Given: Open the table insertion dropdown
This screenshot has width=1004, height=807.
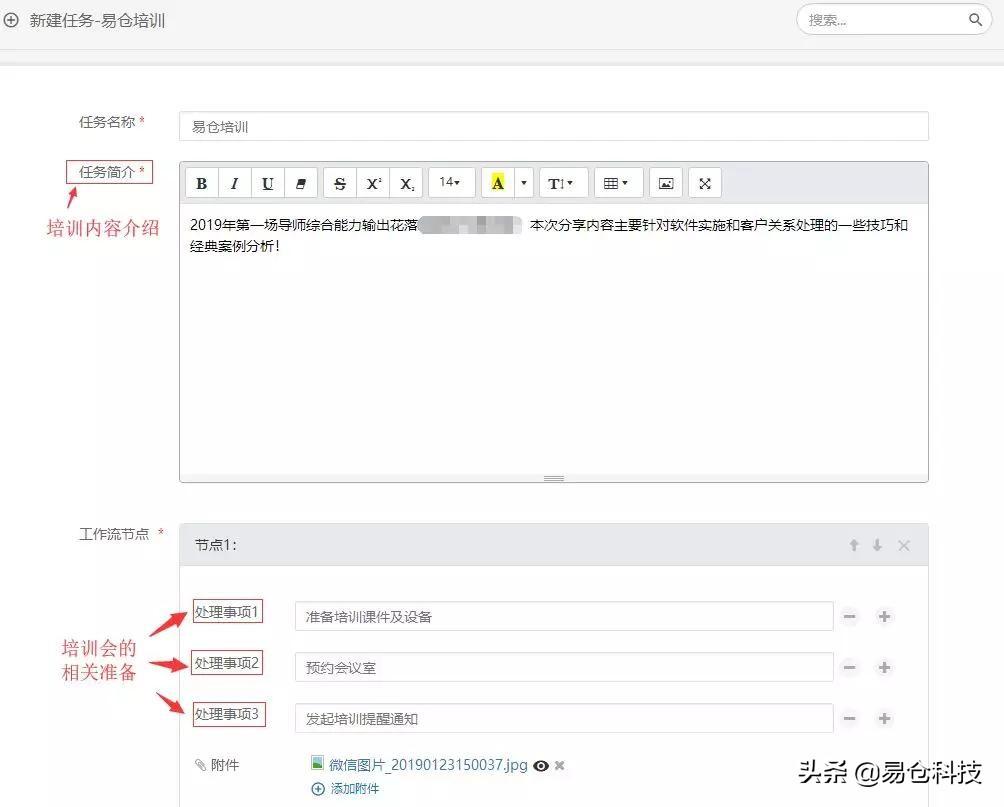Looking at the screenshot, I should click(x=618, y=182).
